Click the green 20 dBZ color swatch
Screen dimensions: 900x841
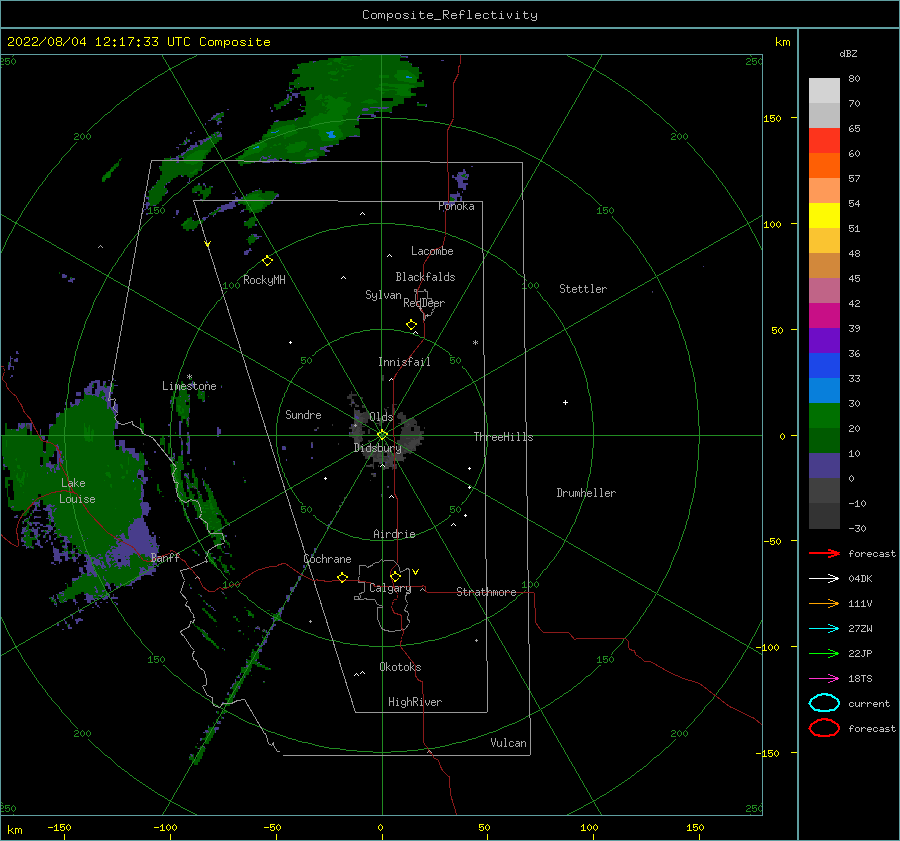(x=824, y=416)
